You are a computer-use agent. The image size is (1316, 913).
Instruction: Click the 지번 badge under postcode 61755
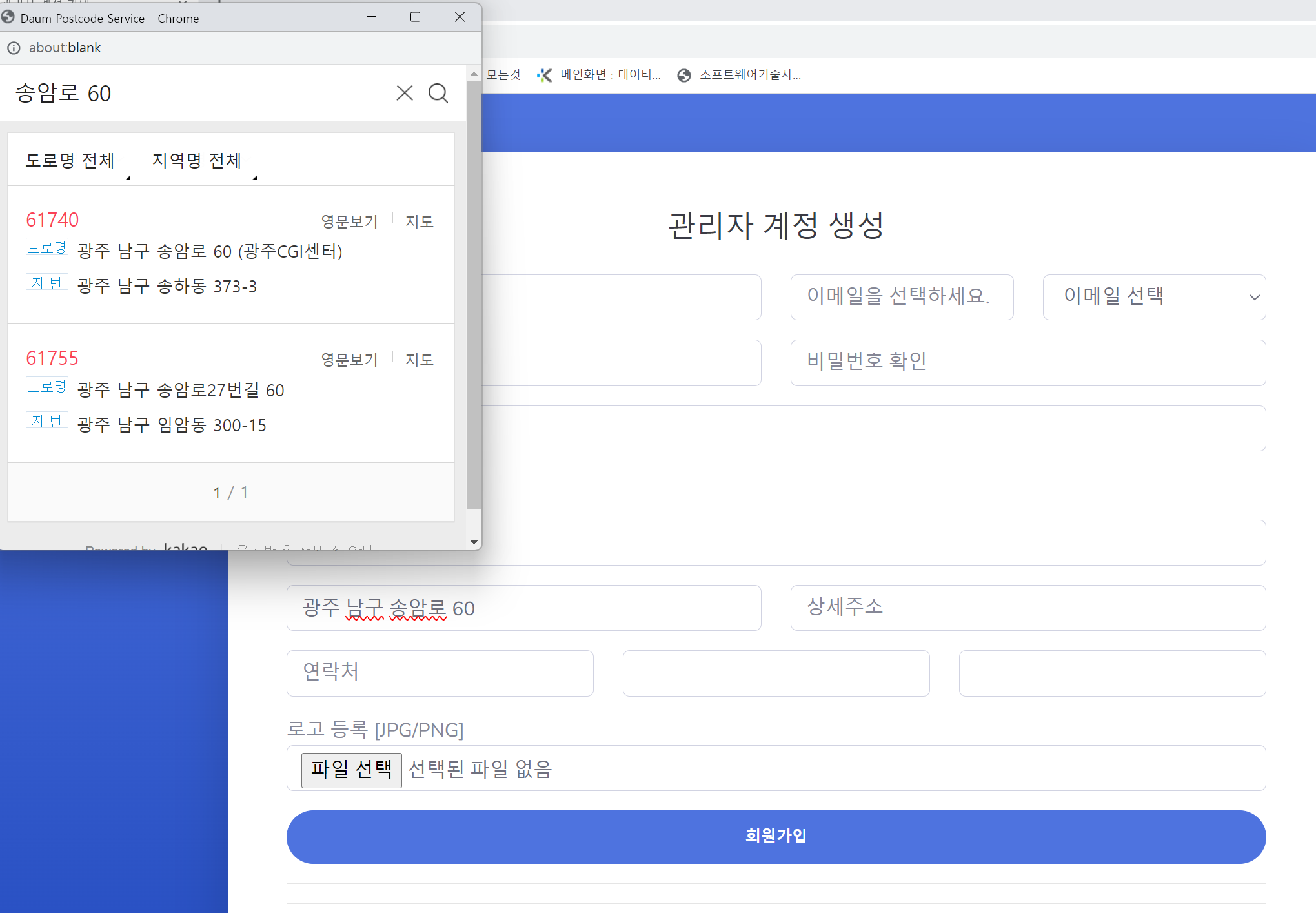(46, 420)
